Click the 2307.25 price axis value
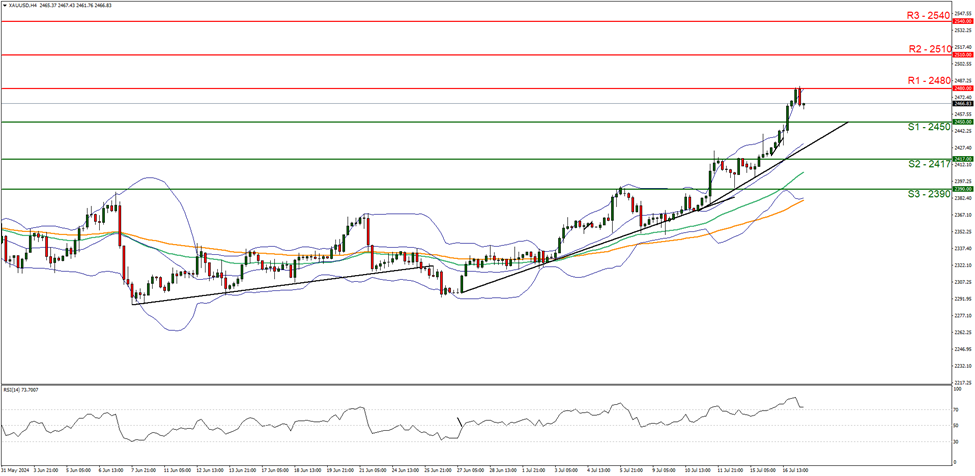This screenshot has width=975, height=476. (x=962, y=283)
